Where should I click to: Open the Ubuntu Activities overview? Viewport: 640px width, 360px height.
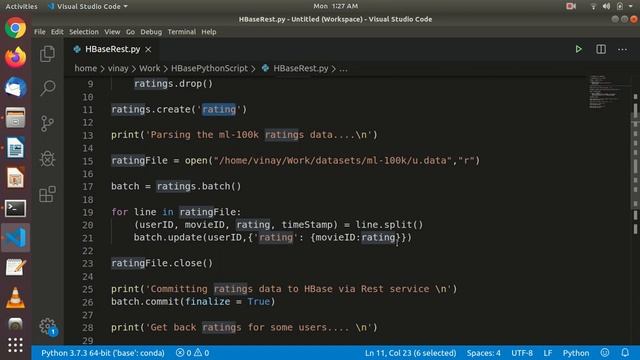click(x=21, y=6)
